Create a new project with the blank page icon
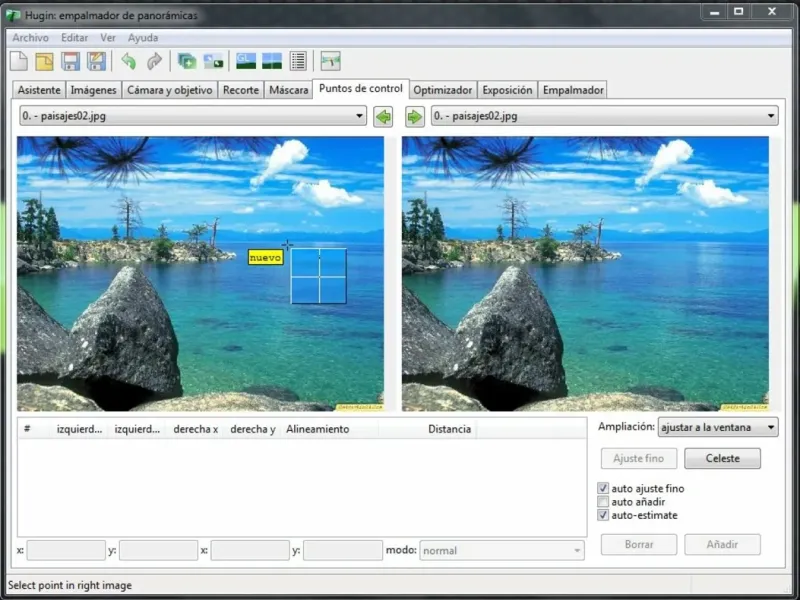Screen dimensions: 800x600 click(x=19, y=61)
